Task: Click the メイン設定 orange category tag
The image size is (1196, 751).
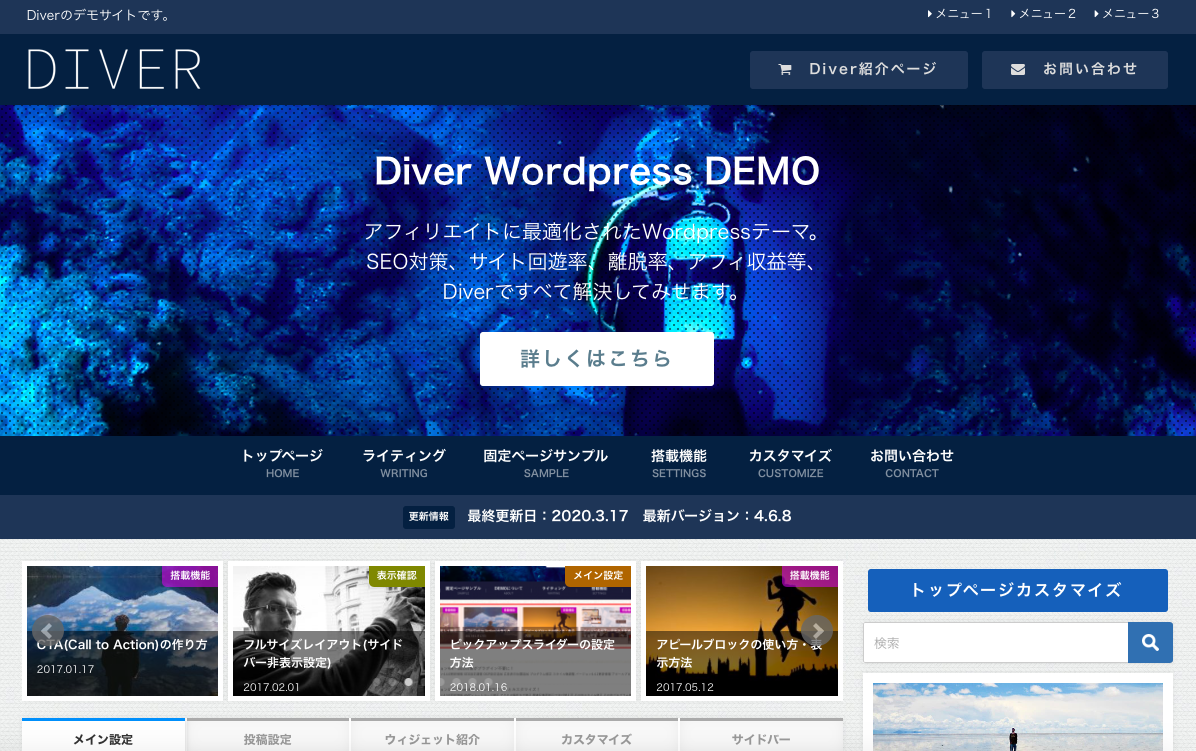Action: (598, 576)
